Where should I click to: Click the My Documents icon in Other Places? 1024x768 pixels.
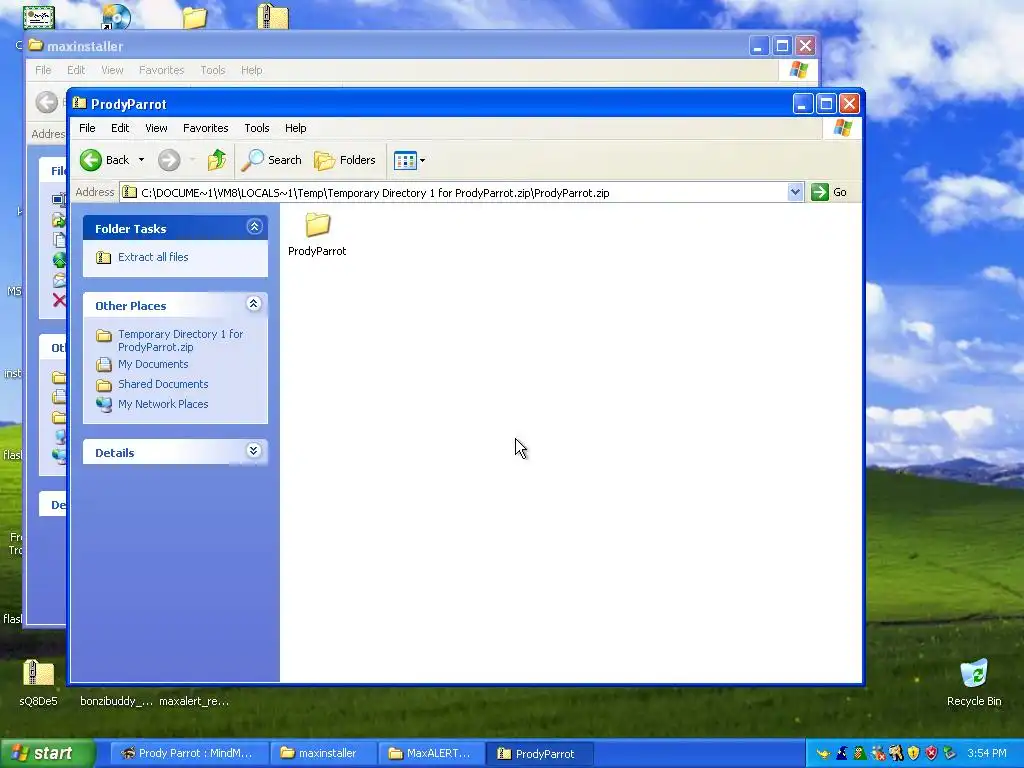(x=104, y=364)
